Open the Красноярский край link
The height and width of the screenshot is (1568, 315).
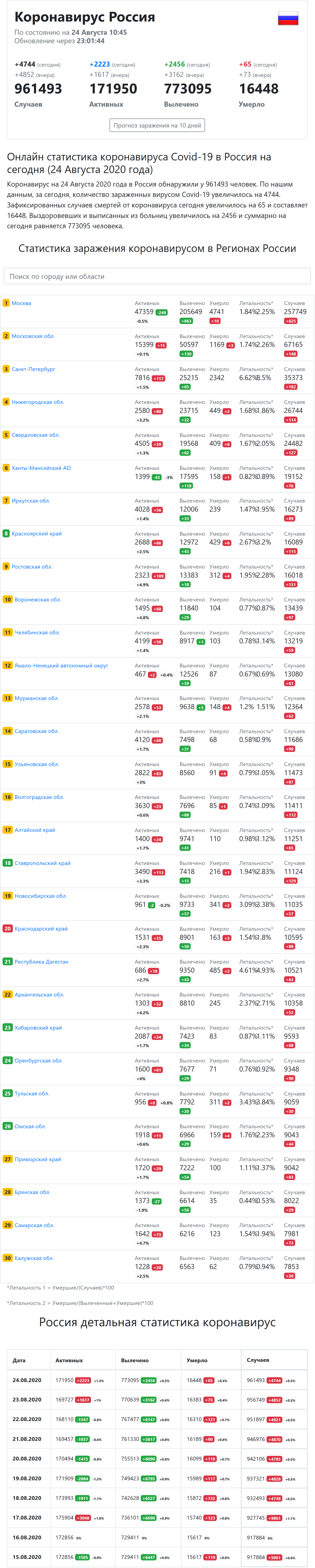(x=36, y=534)
